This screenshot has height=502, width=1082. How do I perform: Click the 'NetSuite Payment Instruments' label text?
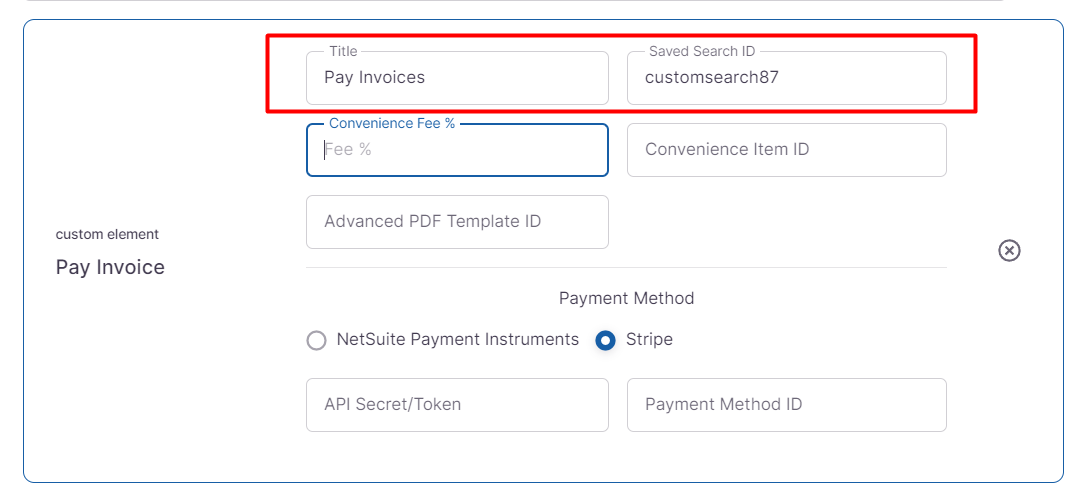[x=457, y=339]
